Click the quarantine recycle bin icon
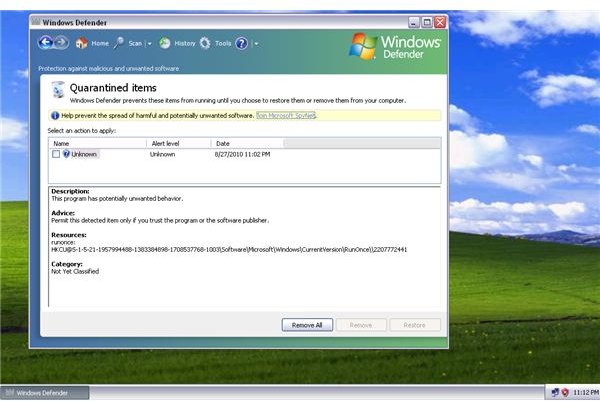The height and width of the screenshot is (402, 600). click(x=58, y=90)
